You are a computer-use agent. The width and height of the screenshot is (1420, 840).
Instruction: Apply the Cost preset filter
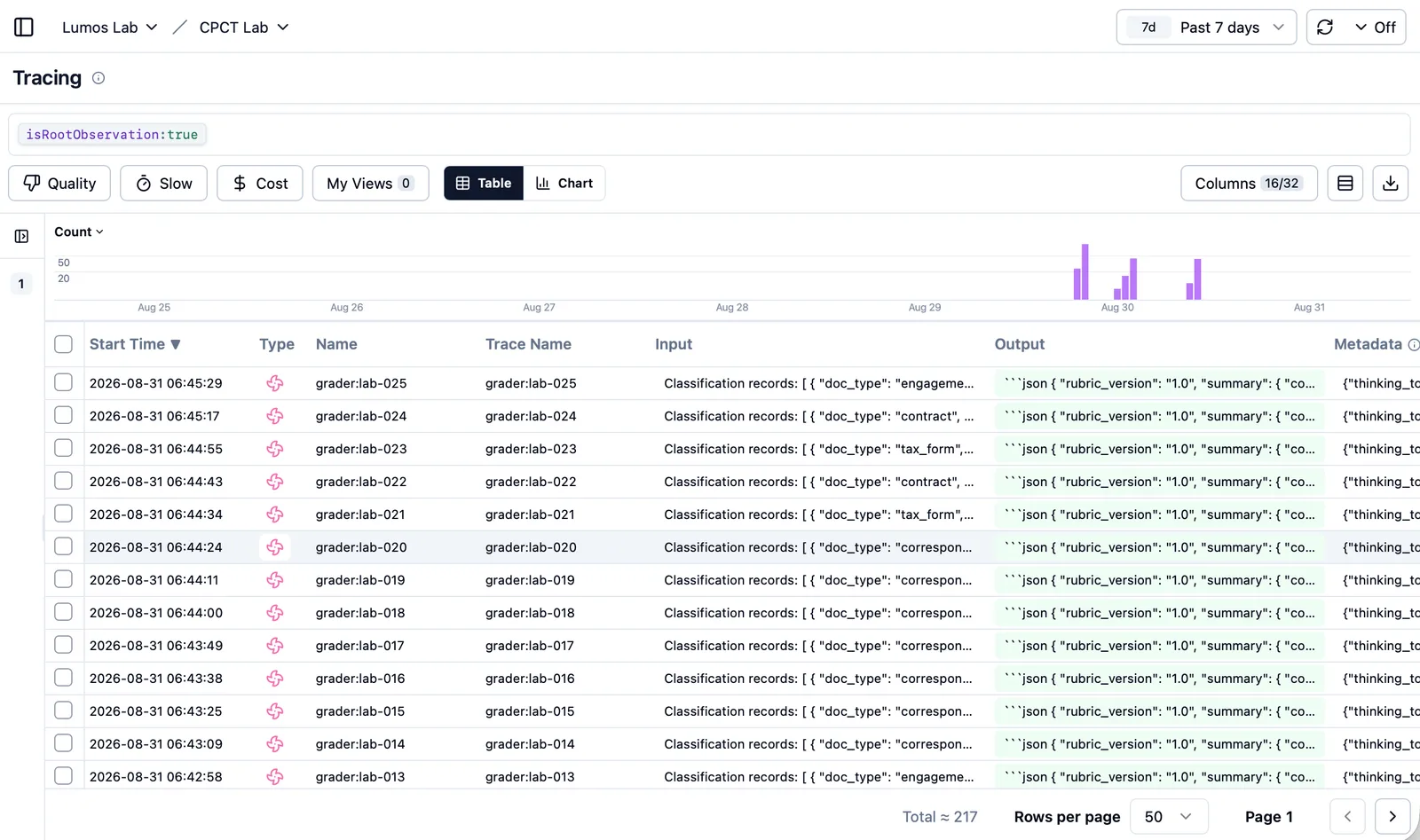[x=260, y=184]
